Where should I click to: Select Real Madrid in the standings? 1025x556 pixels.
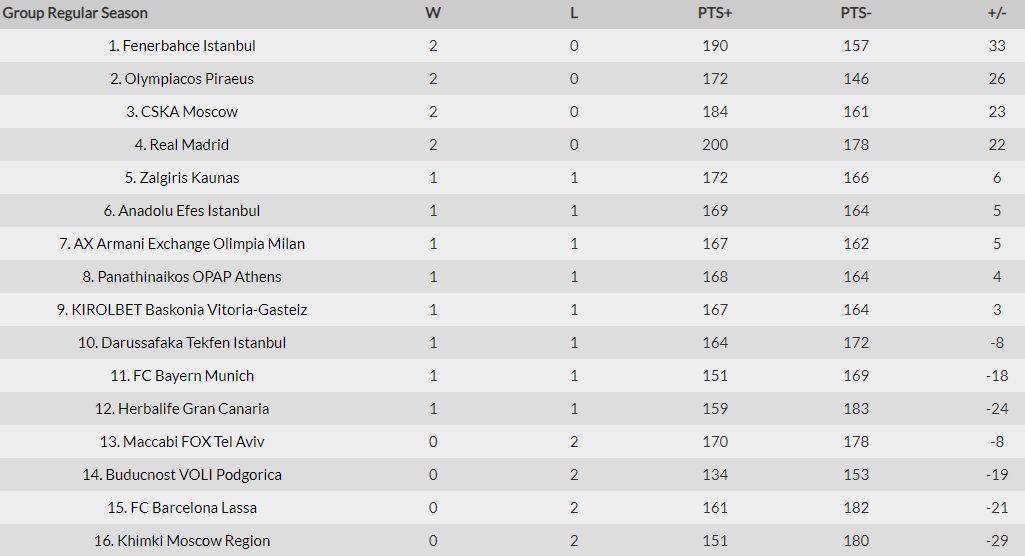pyautogui.click(x=189, y=145)
